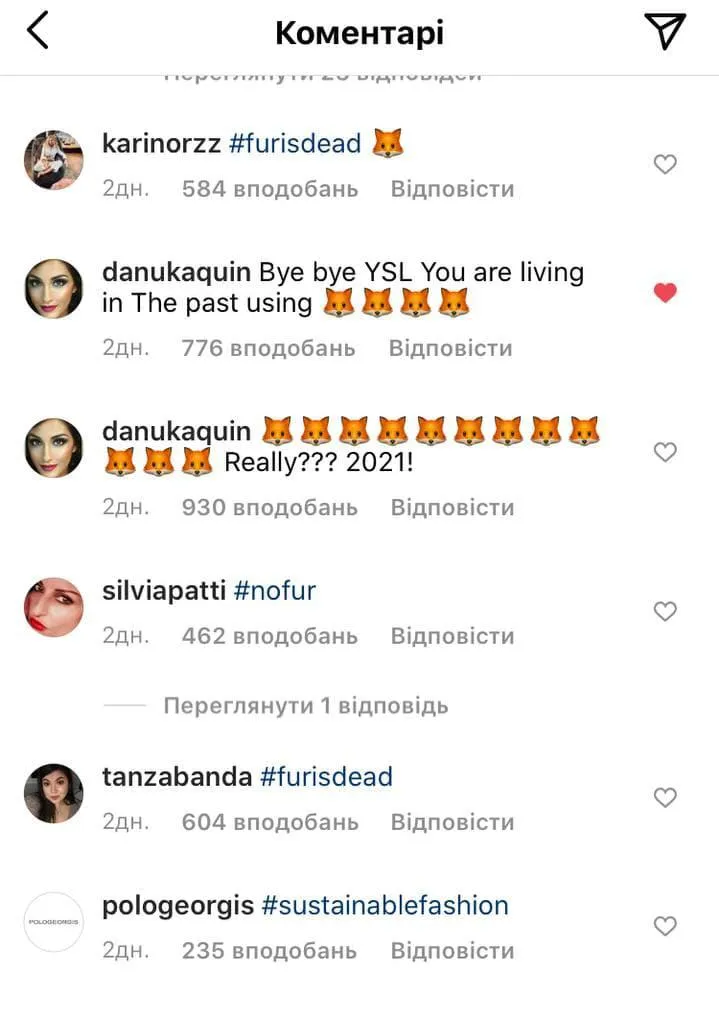Tap the heart on silviapatti's comment
719x1016 pixels.
pyautogui.click(x=665, y=611)
